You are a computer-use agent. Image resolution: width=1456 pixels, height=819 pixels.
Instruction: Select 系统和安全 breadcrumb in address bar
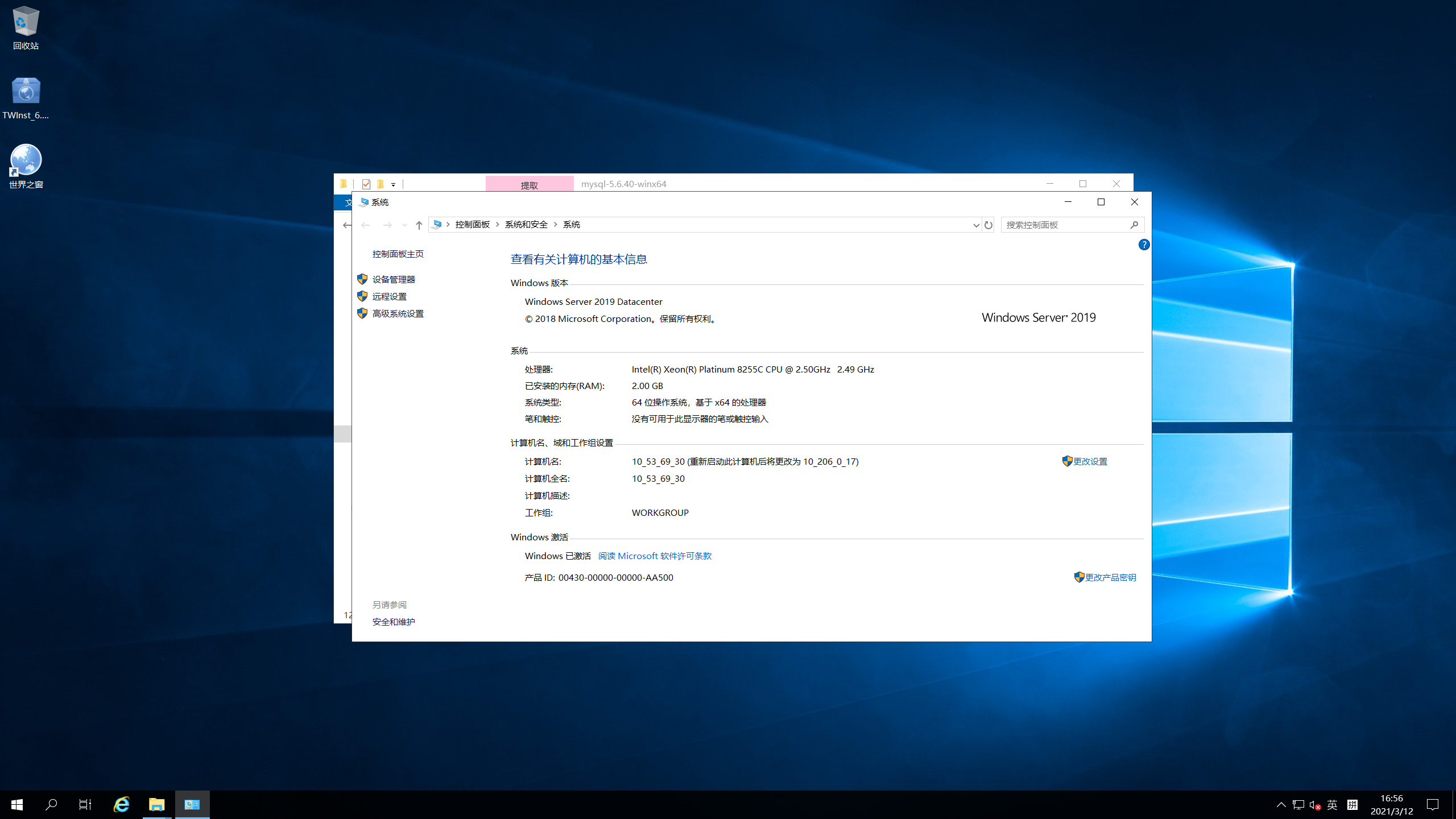(526, 225)
